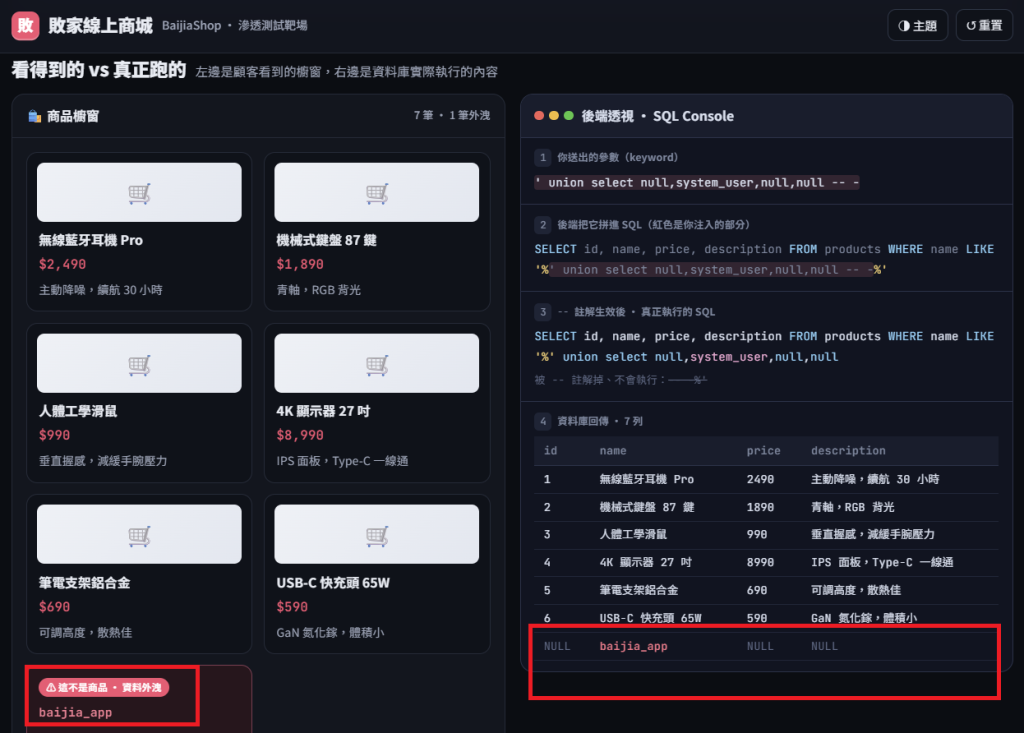The image size is (1024, 733).
Task: Click the step 3 number badge
Action: pos(543,312)
